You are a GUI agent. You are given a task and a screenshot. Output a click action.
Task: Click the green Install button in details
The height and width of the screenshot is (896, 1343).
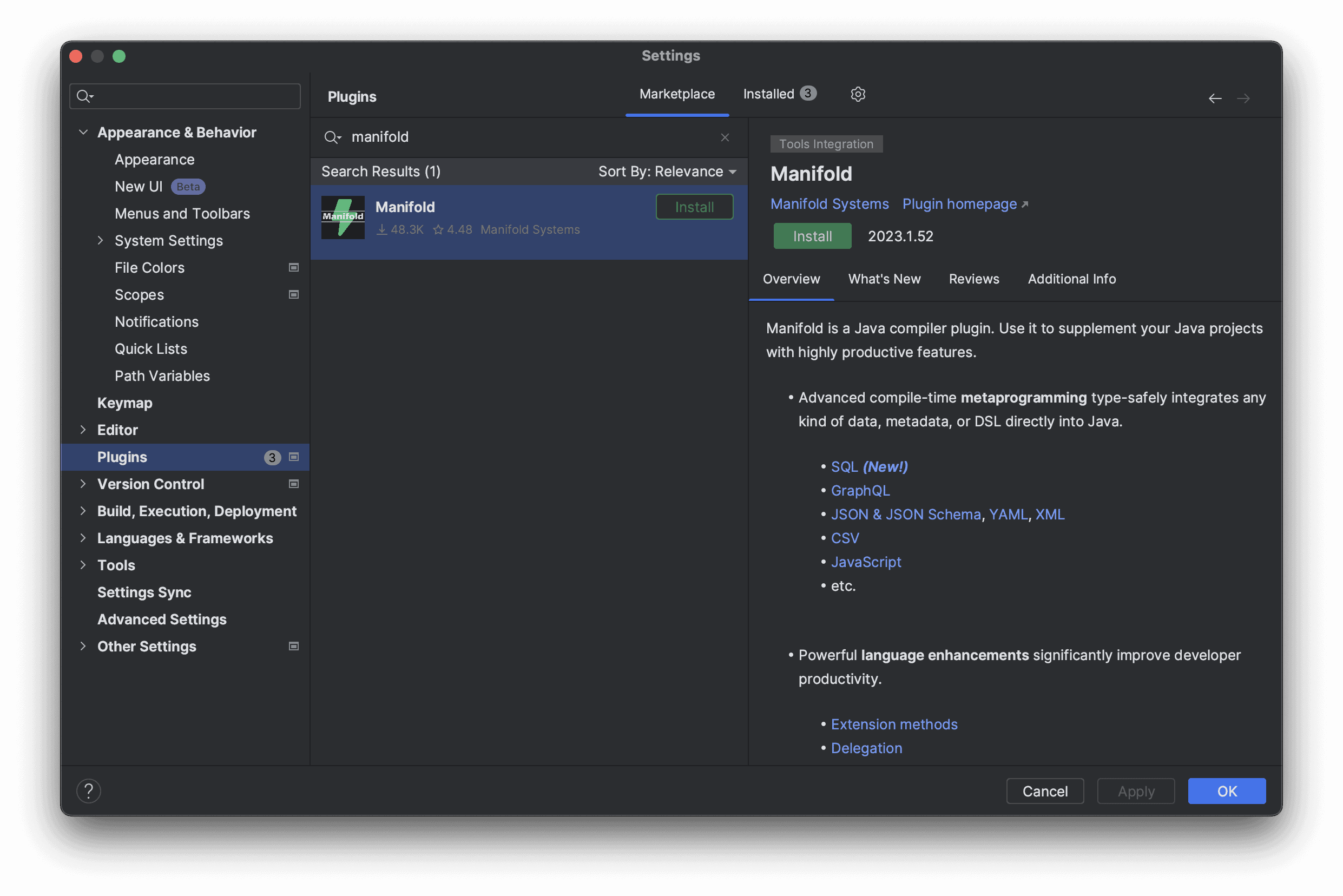pyautogui.click(x=812, y=236)
